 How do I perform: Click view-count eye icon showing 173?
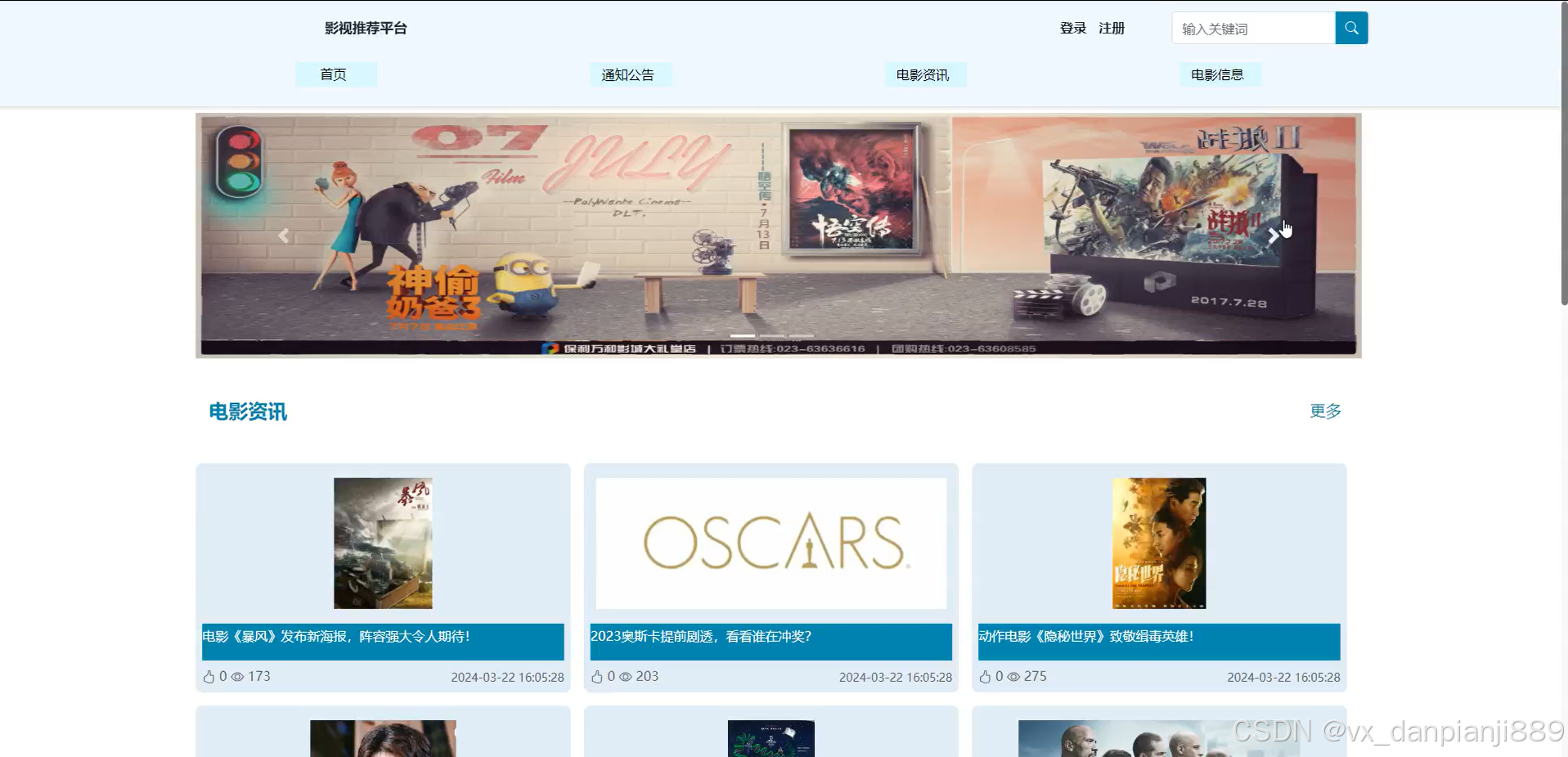[237, 677]
